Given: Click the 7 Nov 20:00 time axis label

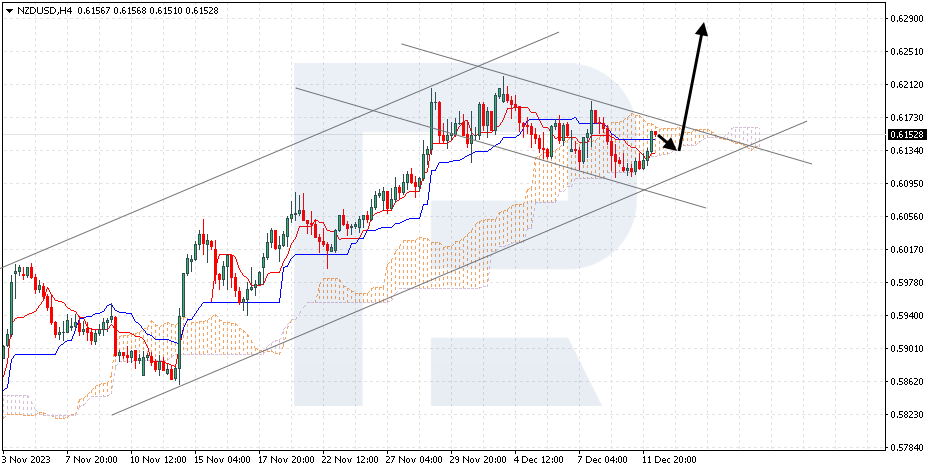Looking at the screenshot, I should (x=91, y=460).
